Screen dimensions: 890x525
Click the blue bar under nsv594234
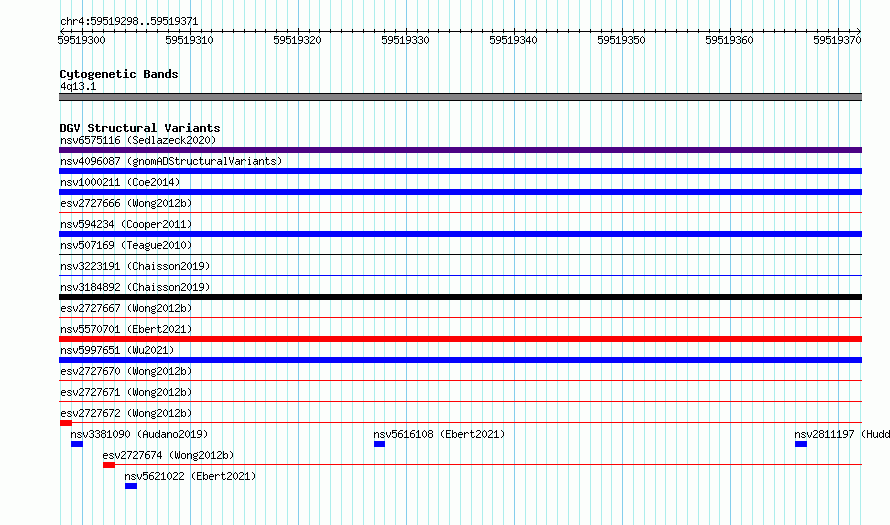[460, 234]
